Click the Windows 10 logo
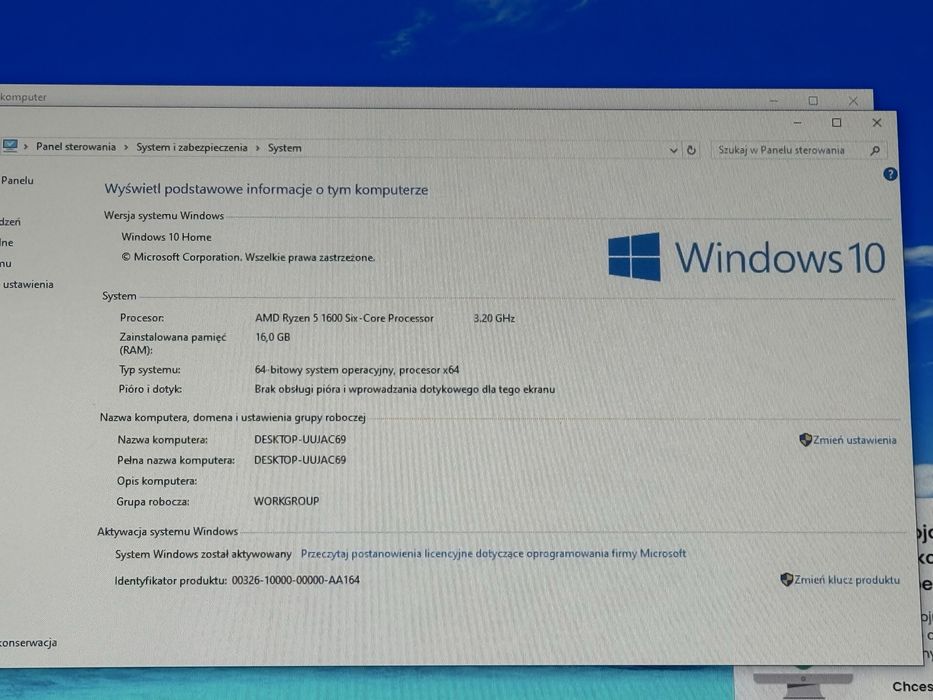Screen dimensions: 933x700 (747, 257)
